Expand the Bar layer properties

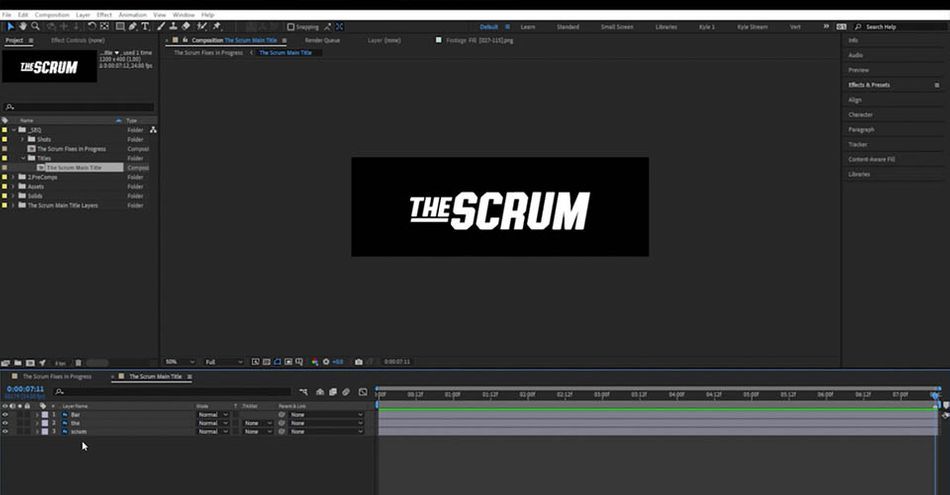(37, 415)
